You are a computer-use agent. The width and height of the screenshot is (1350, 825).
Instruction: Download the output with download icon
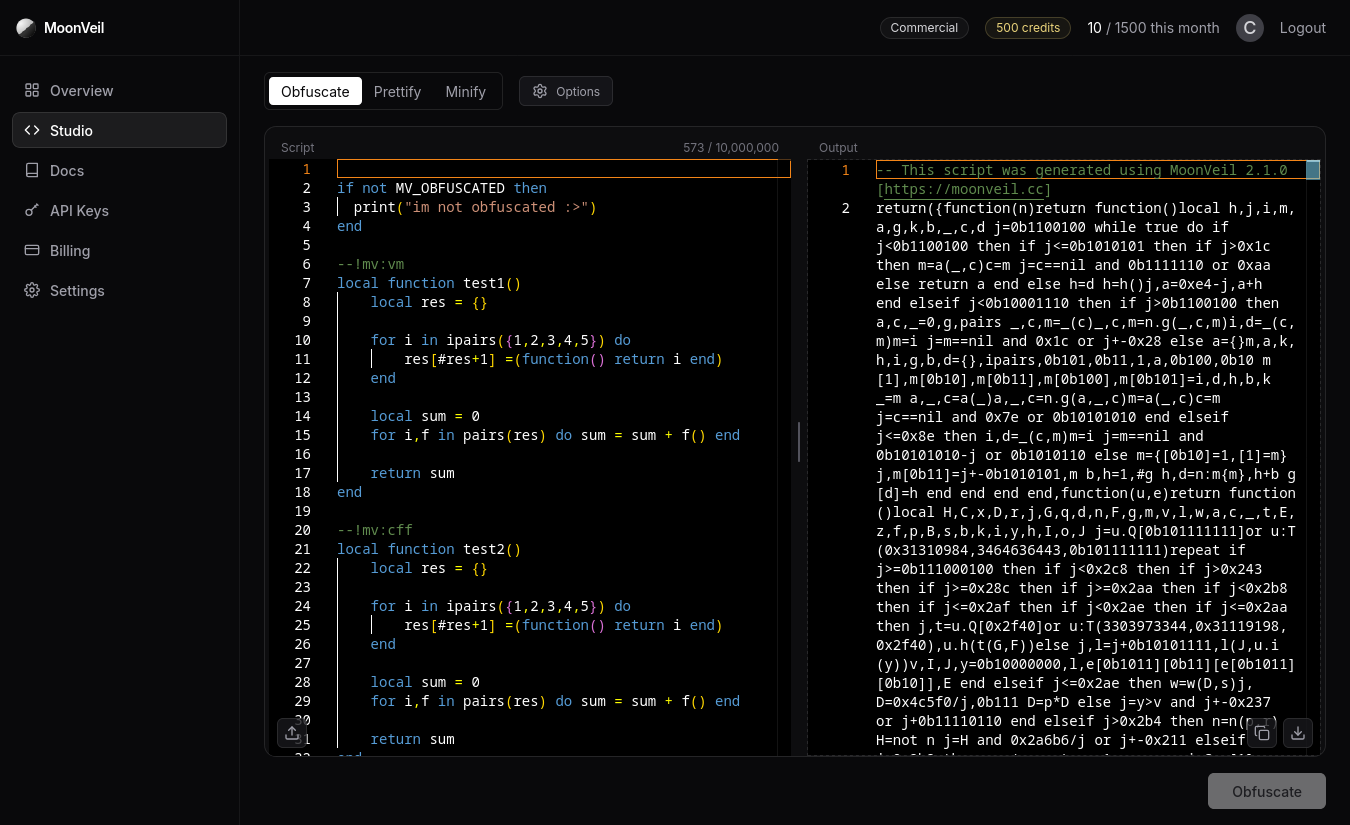point(1298,733)
